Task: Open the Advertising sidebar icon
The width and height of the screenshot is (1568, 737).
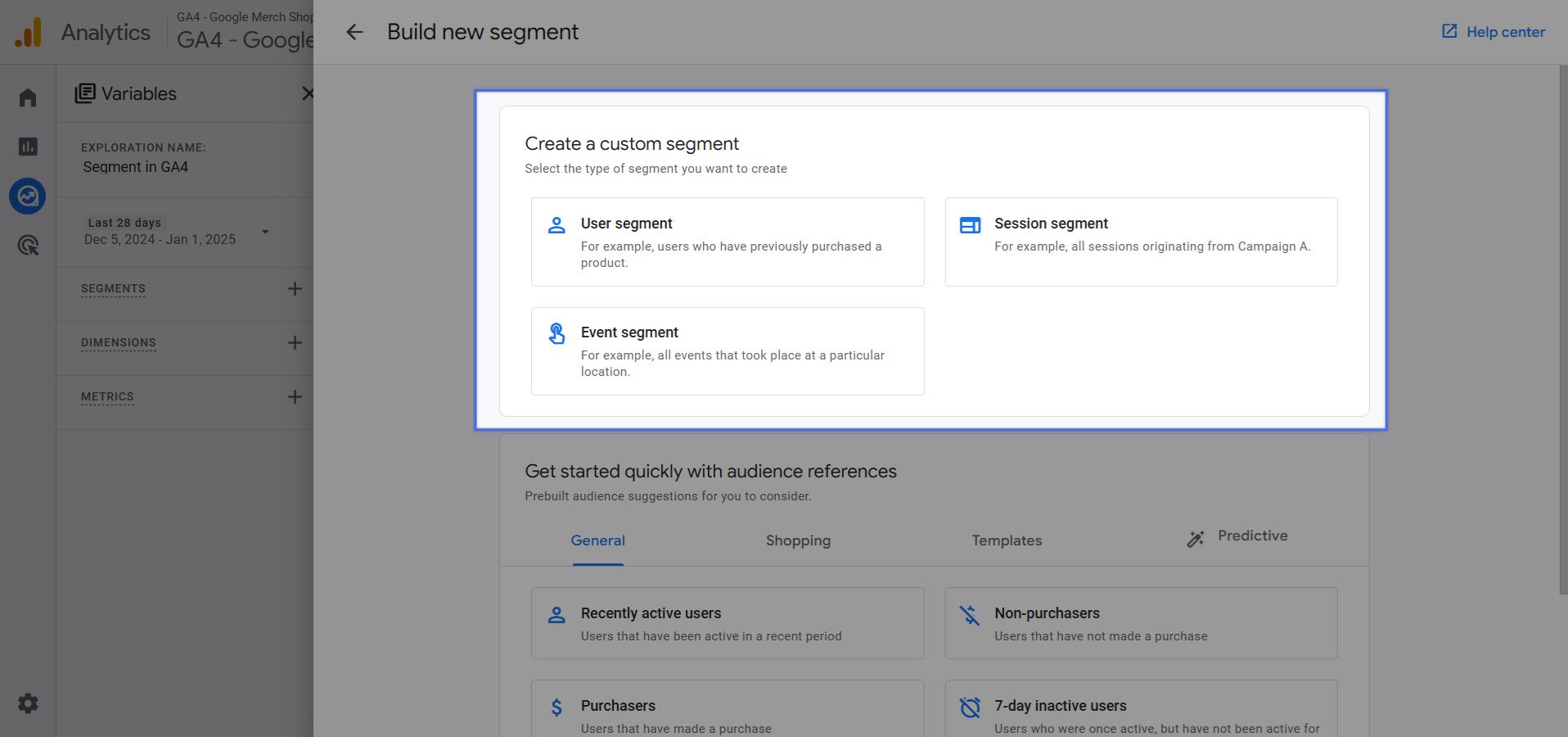Action: point(28,245)
